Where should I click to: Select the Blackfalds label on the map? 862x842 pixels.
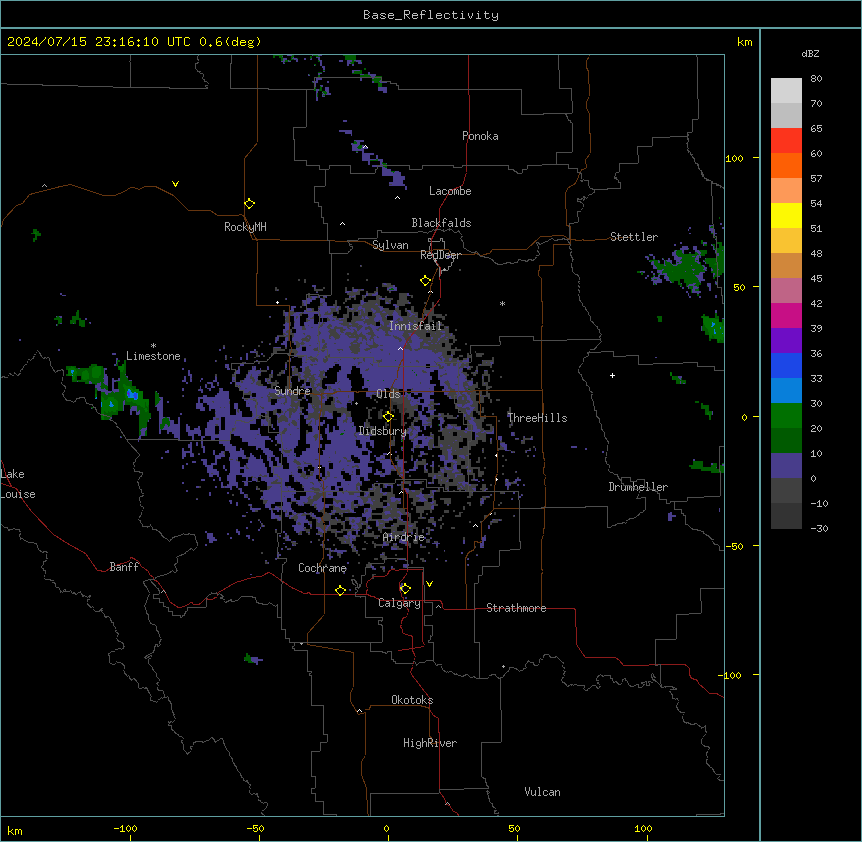[x=441, y=223]
